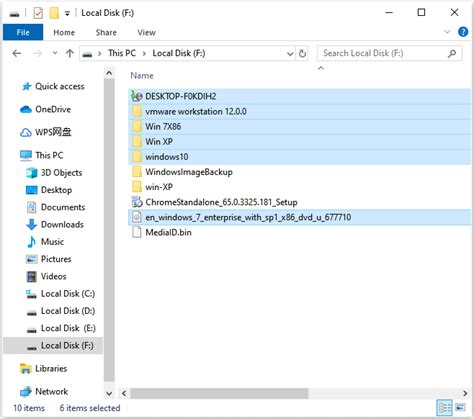Open the File menu tab
Viewport: 474px width, 419px height.
23,32
